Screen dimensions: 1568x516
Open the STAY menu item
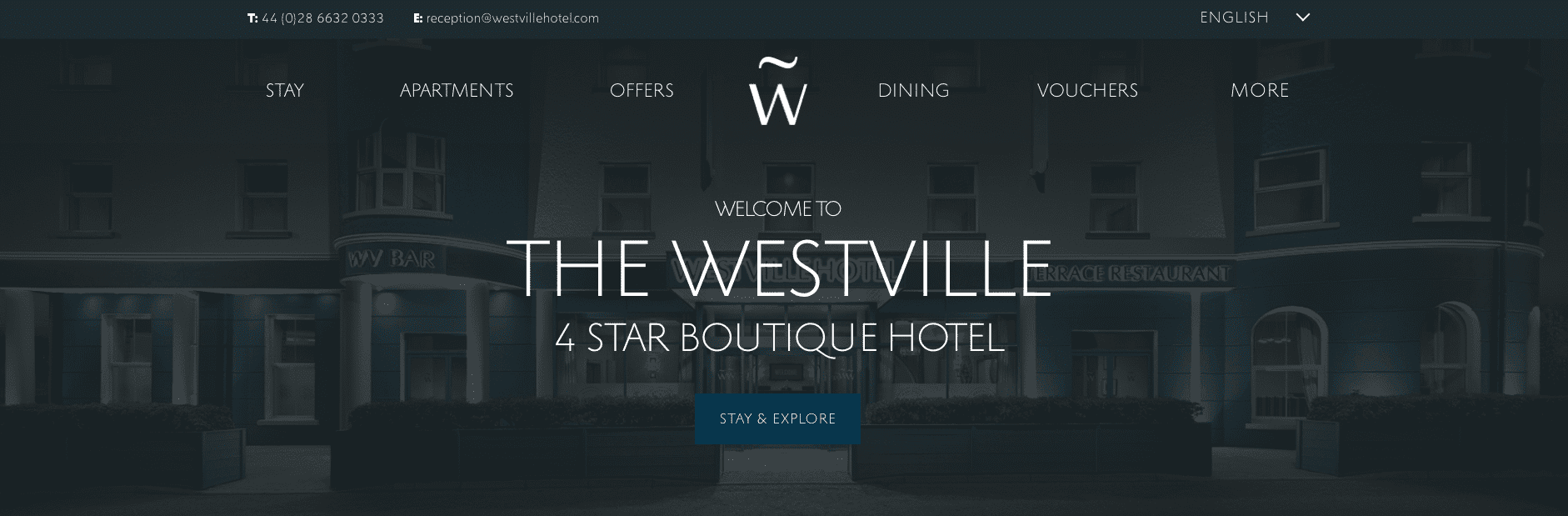pos(285,90)
